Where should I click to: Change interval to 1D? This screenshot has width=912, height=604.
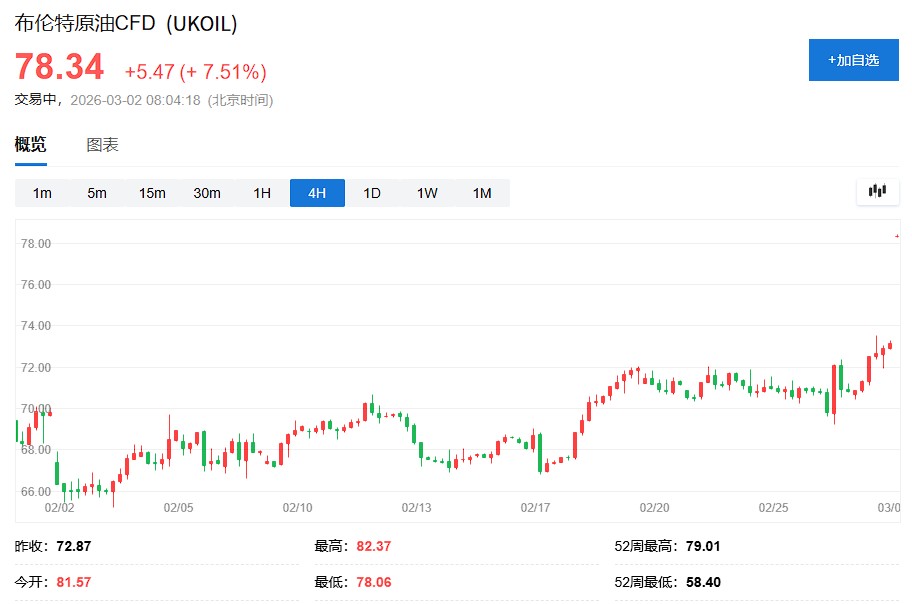coord(372,193)
